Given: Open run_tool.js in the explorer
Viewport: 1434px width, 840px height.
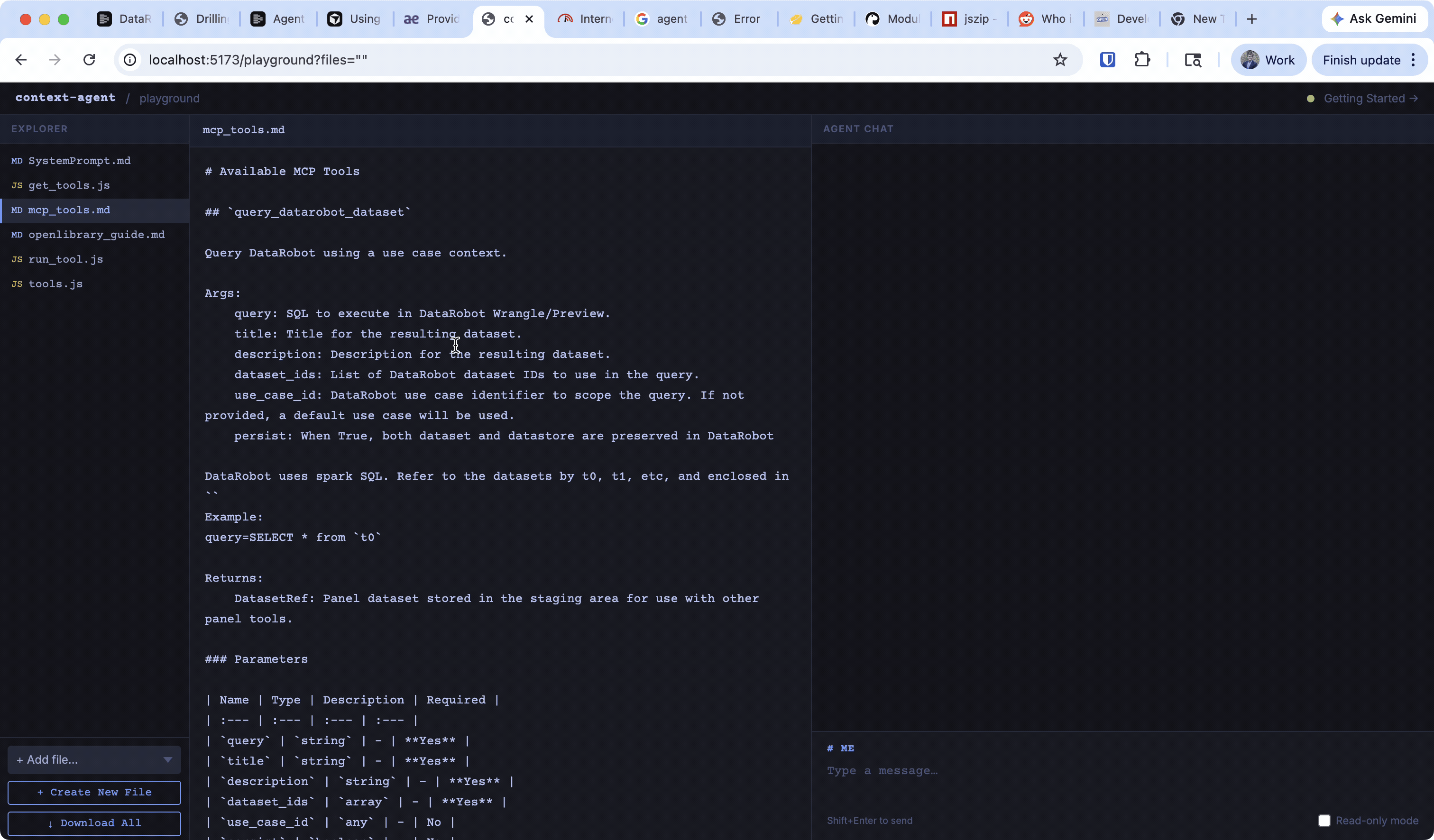Looking at the screenshot, I should tap(94, 259).
